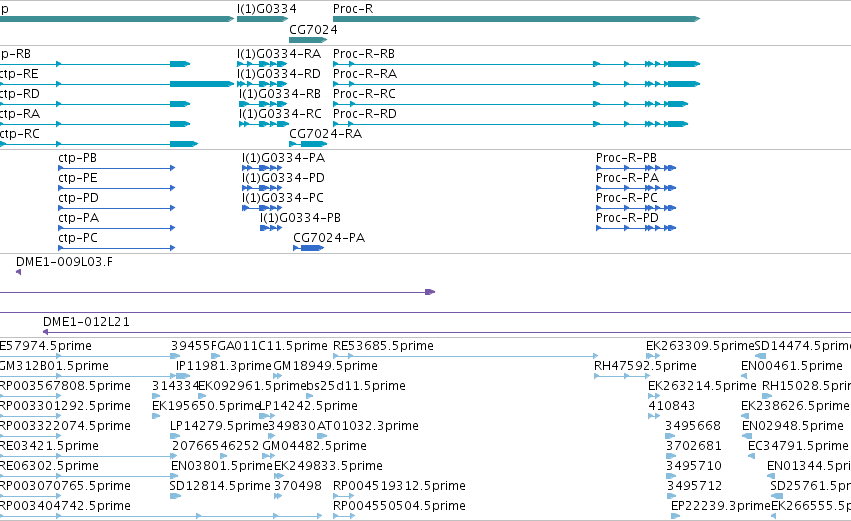This screenshot has width=851, height=521.
Task: Click the ctp-PB protein label
Action: click(77, 158)
